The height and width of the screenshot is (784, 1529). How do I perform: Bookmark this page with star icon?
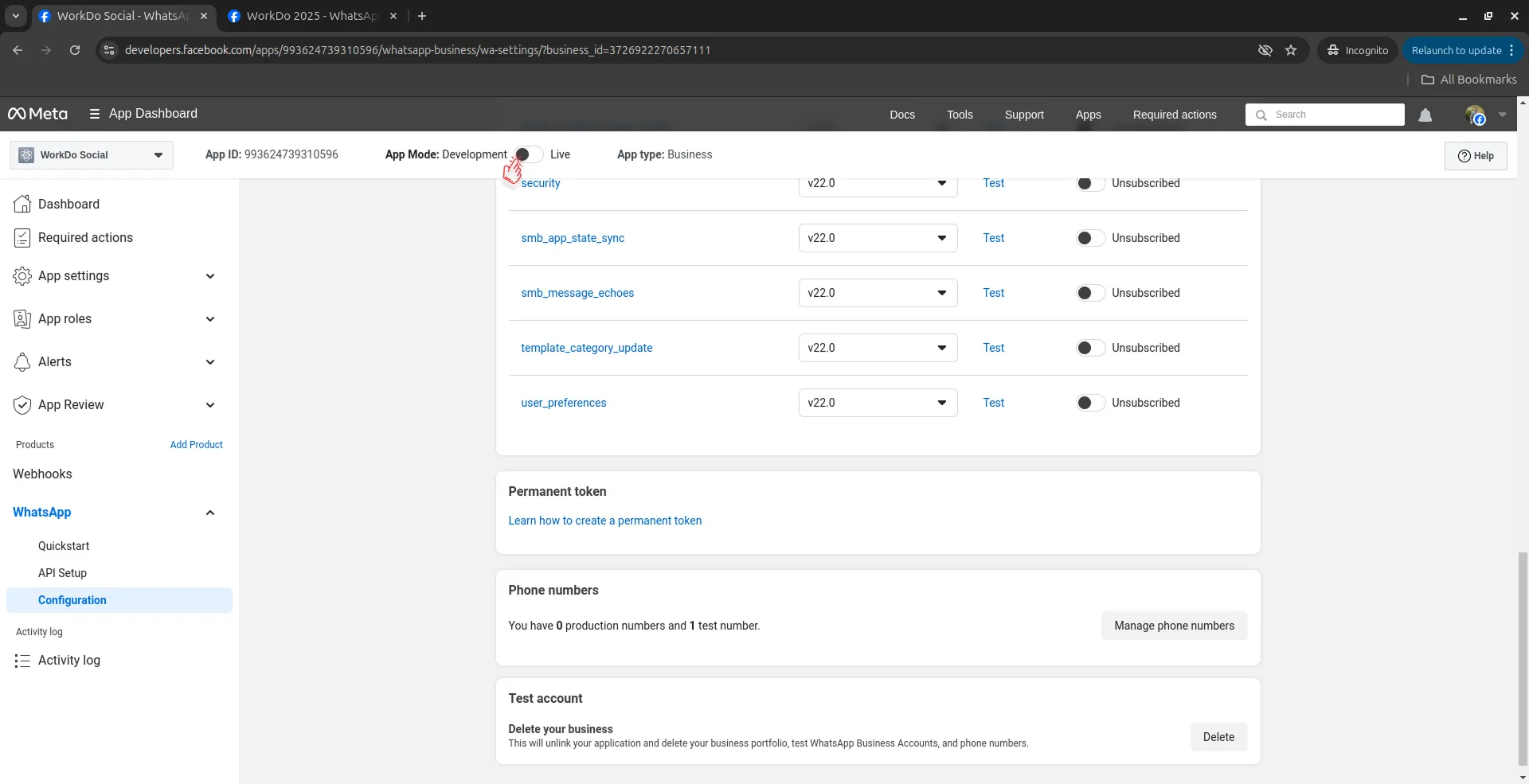[x=1291, y=50]
